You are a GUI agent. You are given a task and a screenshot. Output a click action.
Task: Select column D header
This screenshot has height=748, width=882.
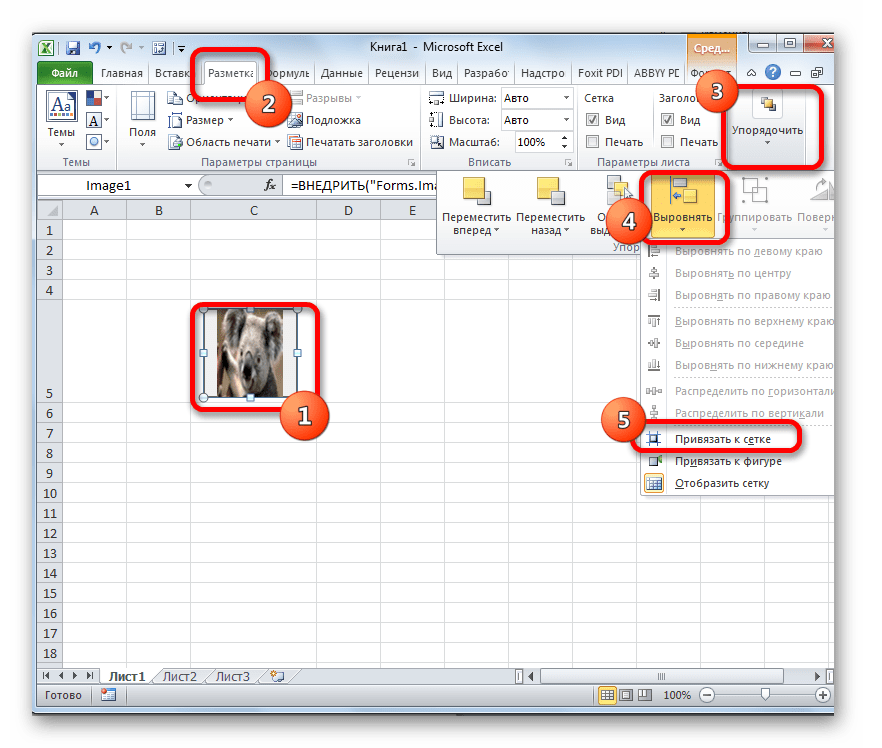coord(348,210)
